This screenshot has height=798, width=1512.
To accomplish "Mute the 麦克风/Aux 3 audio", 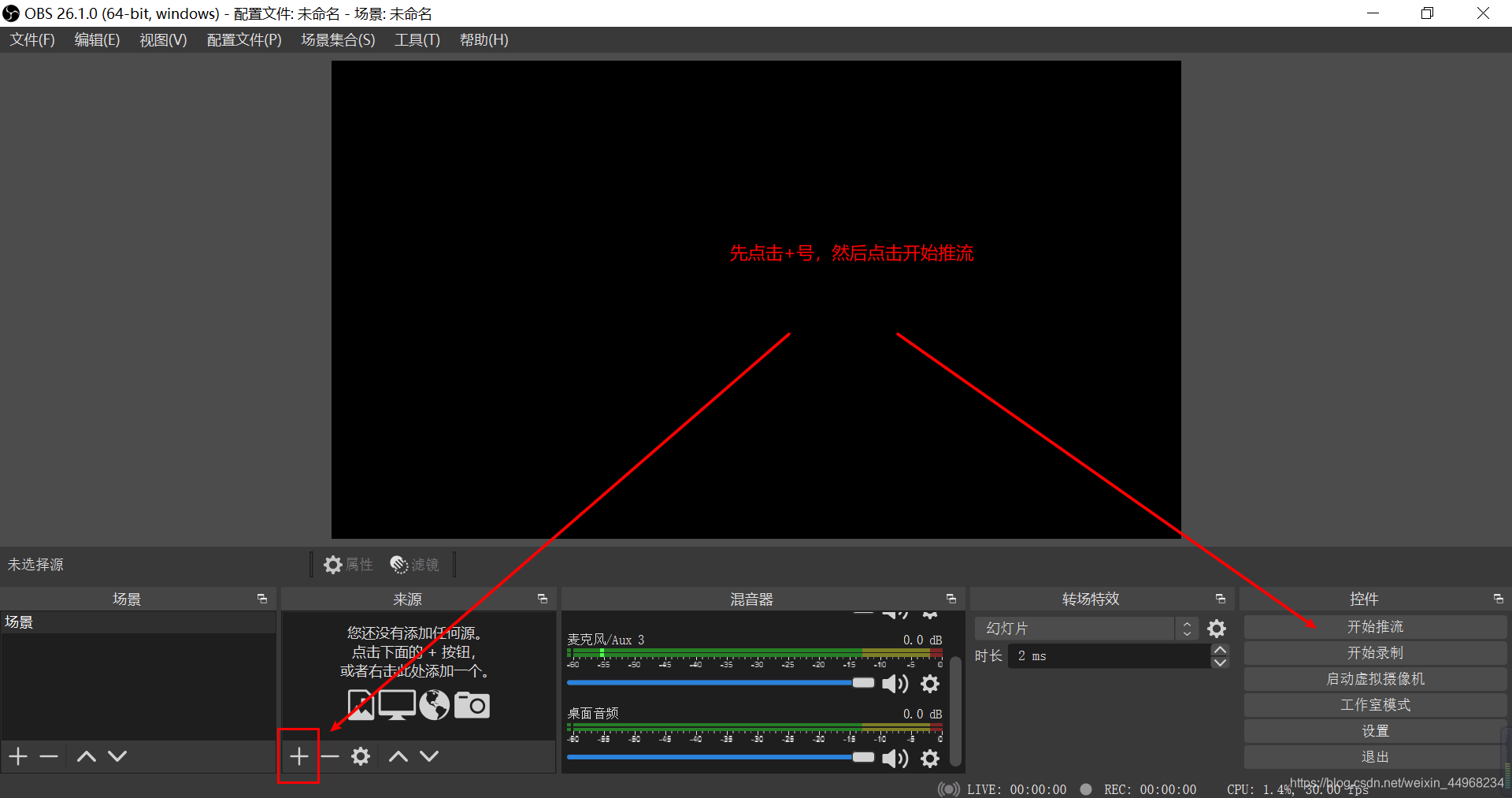I will [x=895, y=684].
